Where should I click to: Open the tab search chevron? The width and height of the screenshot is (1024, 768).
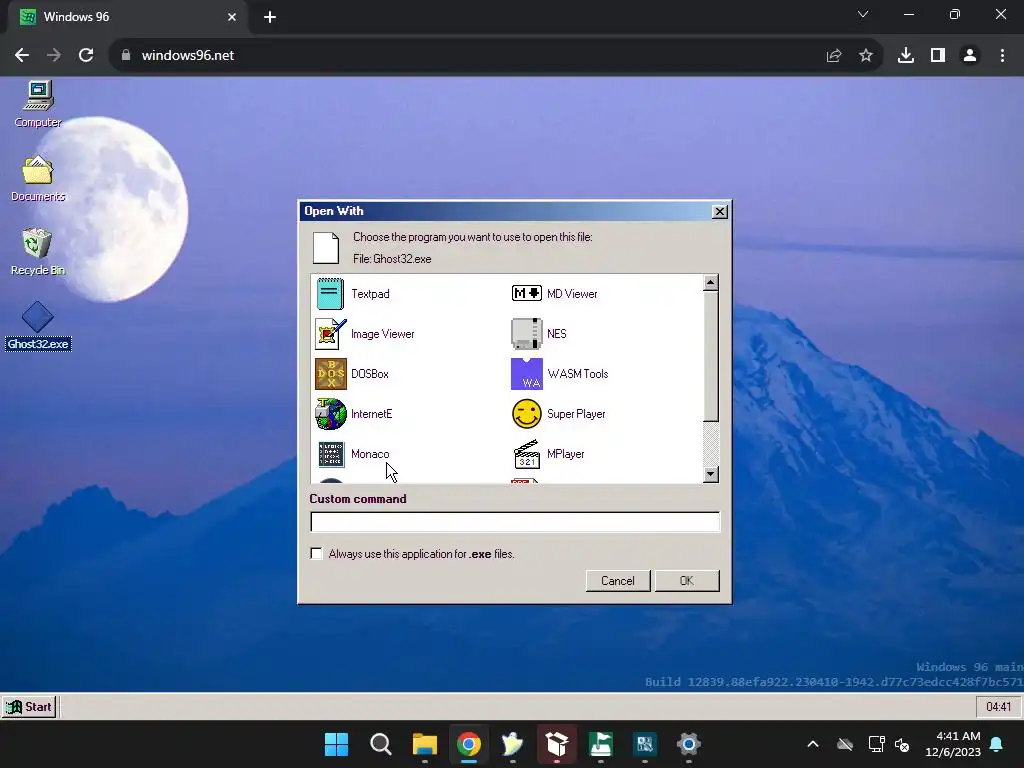click(x=863, y=14)
